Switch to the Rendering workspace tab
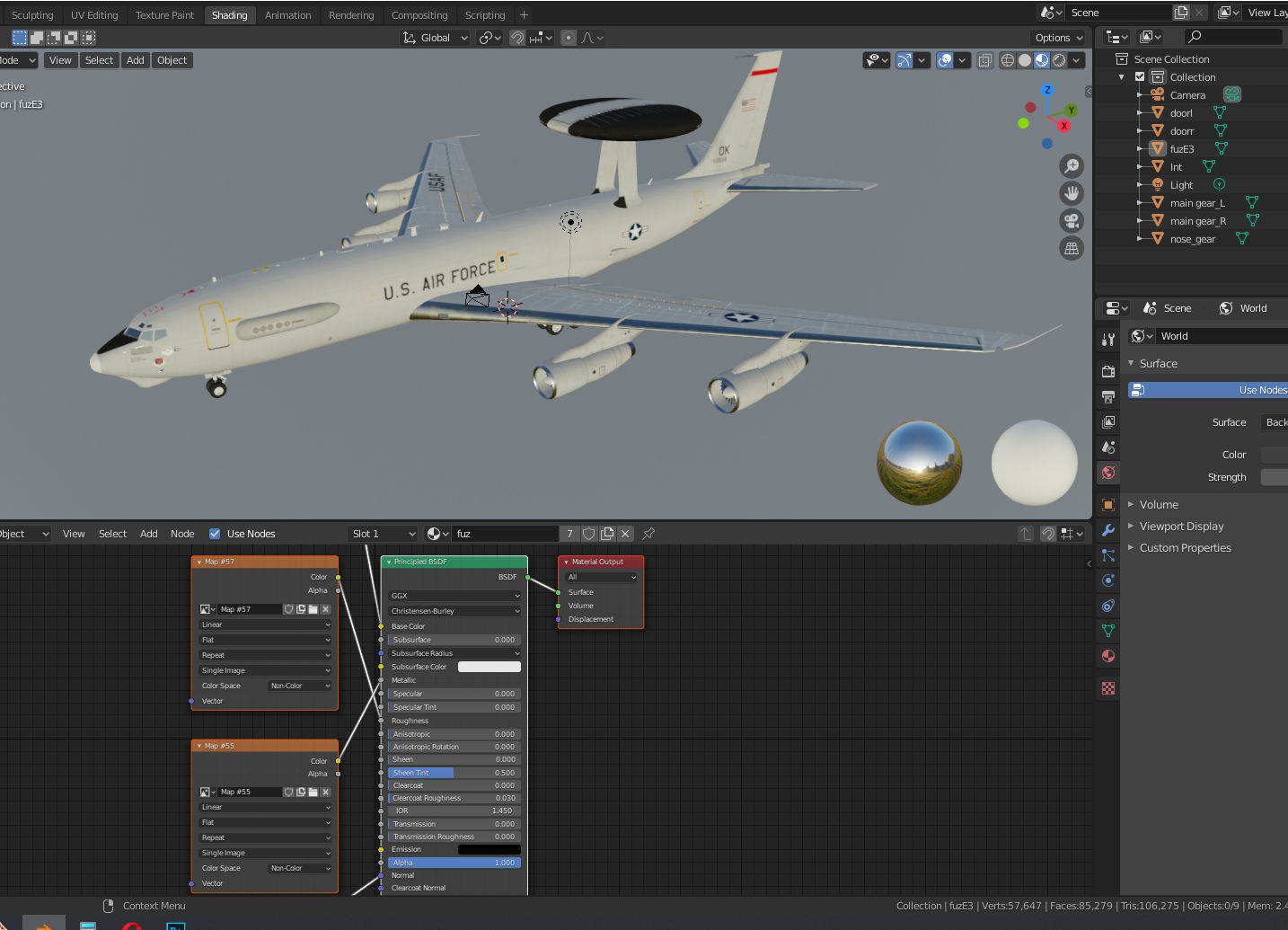This screenshot has height=930, width=1288. 351,15
